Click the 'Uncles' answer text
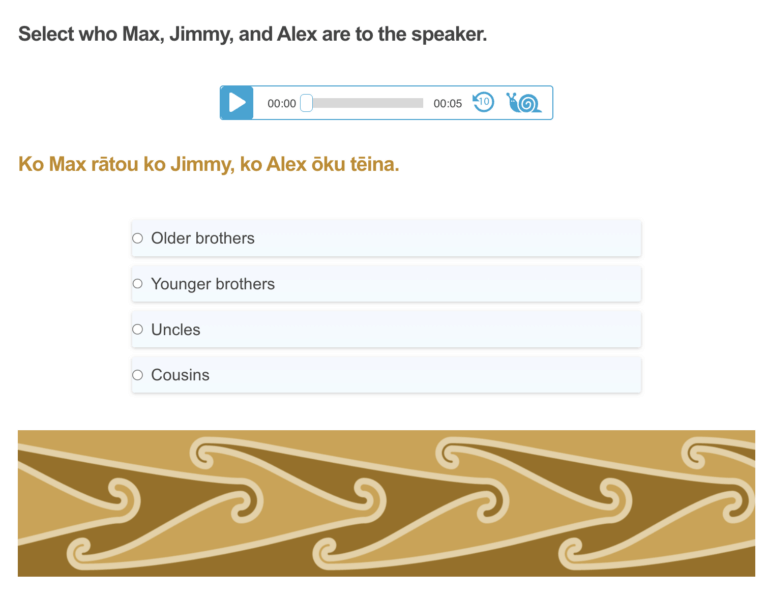Screen dimensions: 768x596 pos(176,330)
